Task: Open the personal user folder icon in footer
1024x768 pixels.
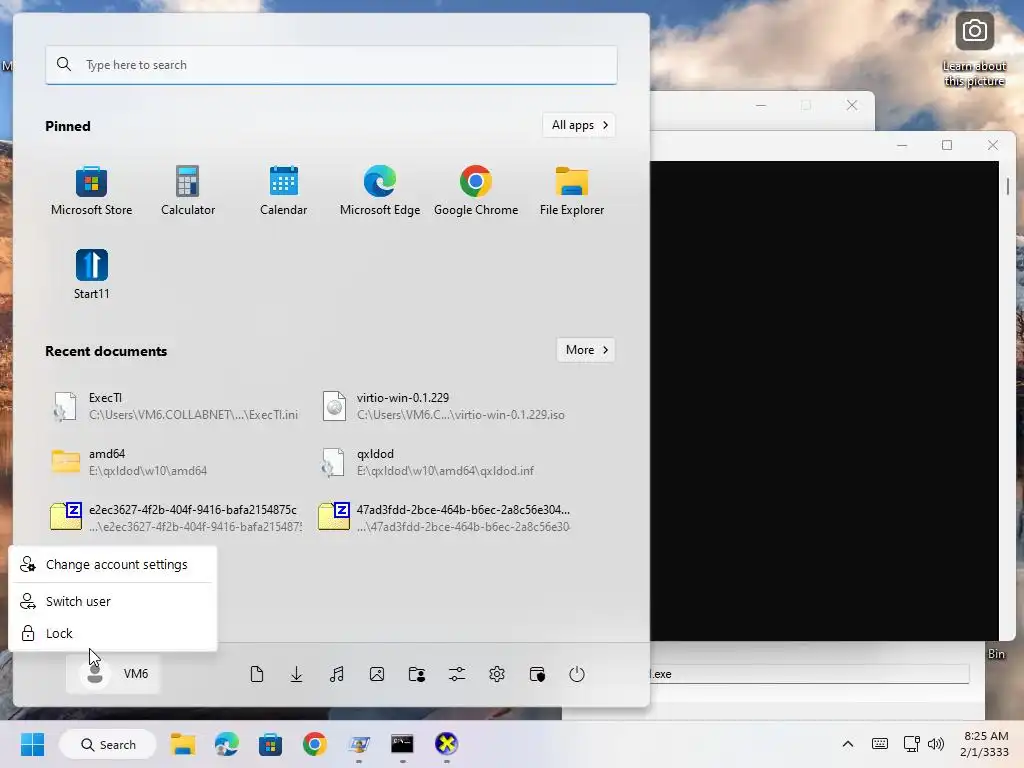Action: pos(417,674)
